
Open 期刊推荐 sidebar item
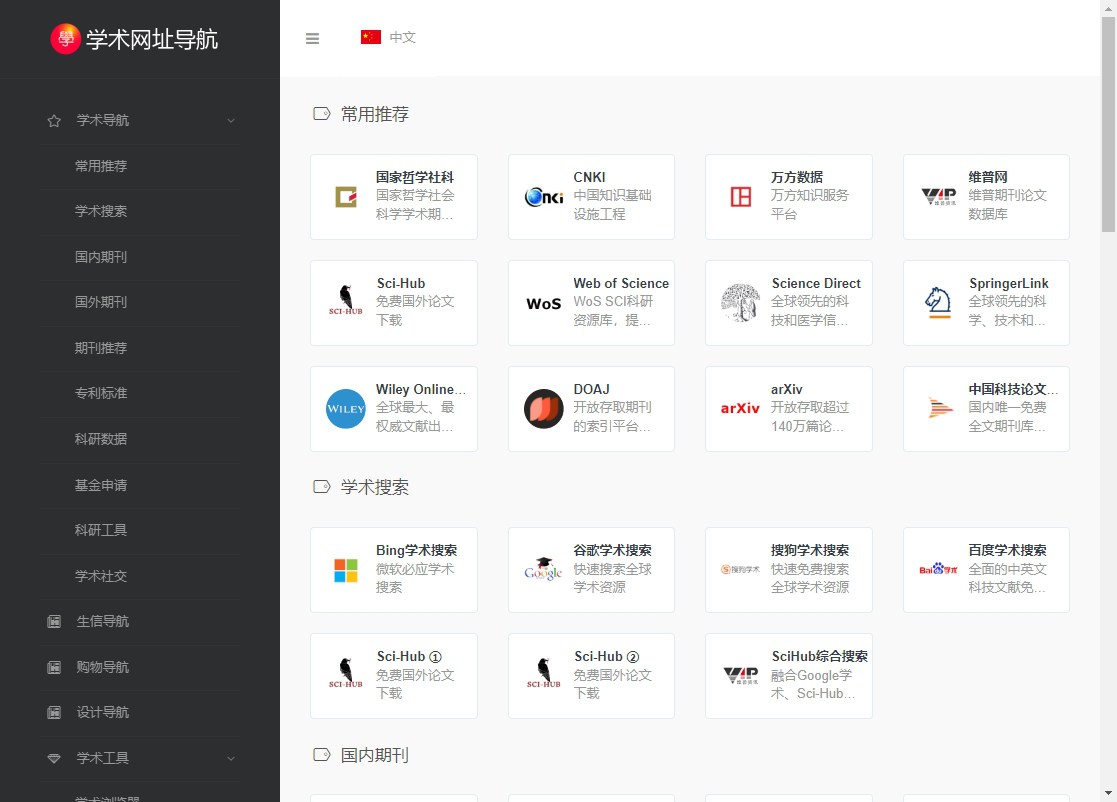coord(101,348)
